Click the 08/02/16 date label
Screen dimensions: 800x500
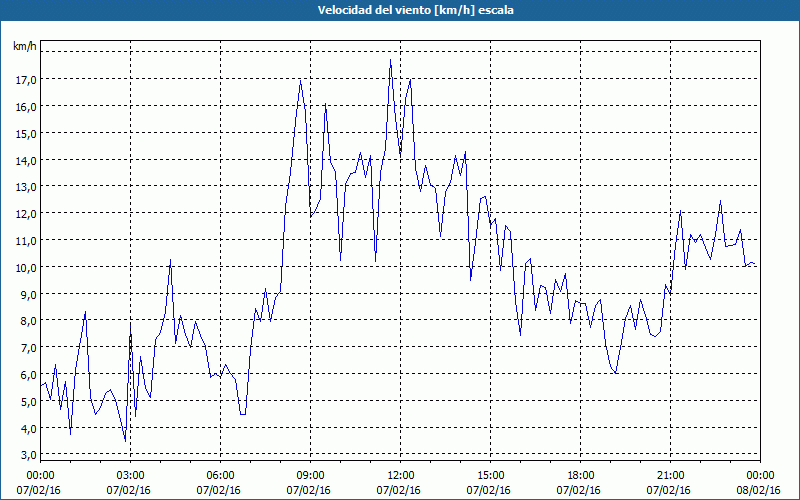point(759,490)
